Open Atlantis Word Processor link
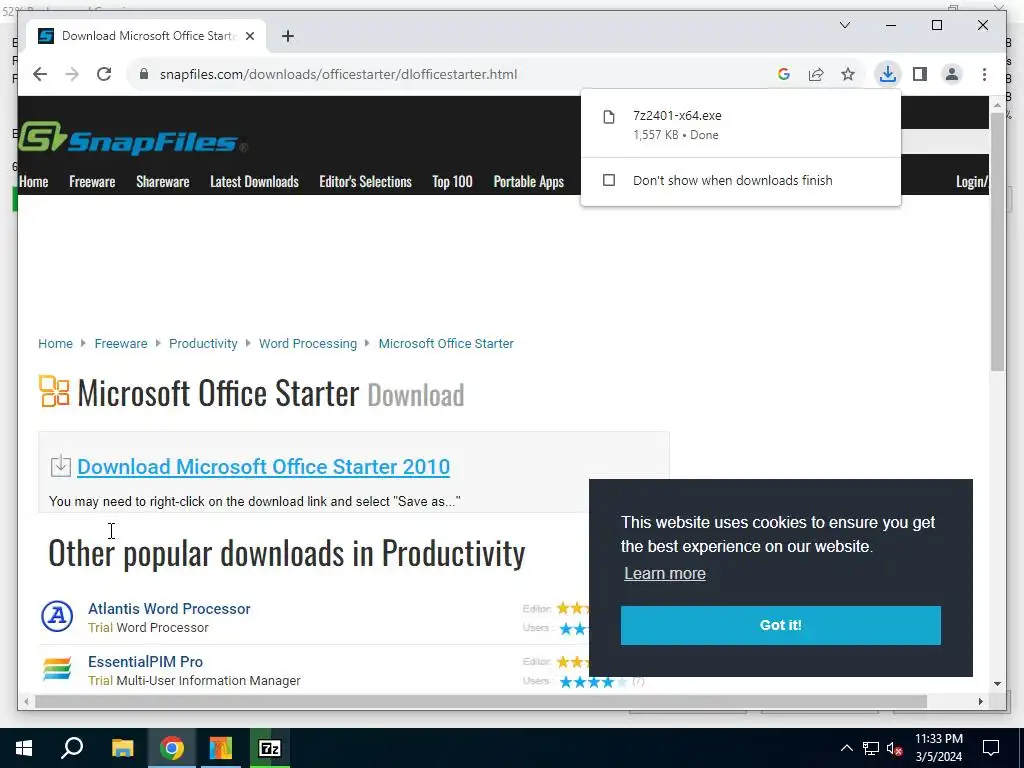This screenshot has height=768, width=1024. point(169,609)
